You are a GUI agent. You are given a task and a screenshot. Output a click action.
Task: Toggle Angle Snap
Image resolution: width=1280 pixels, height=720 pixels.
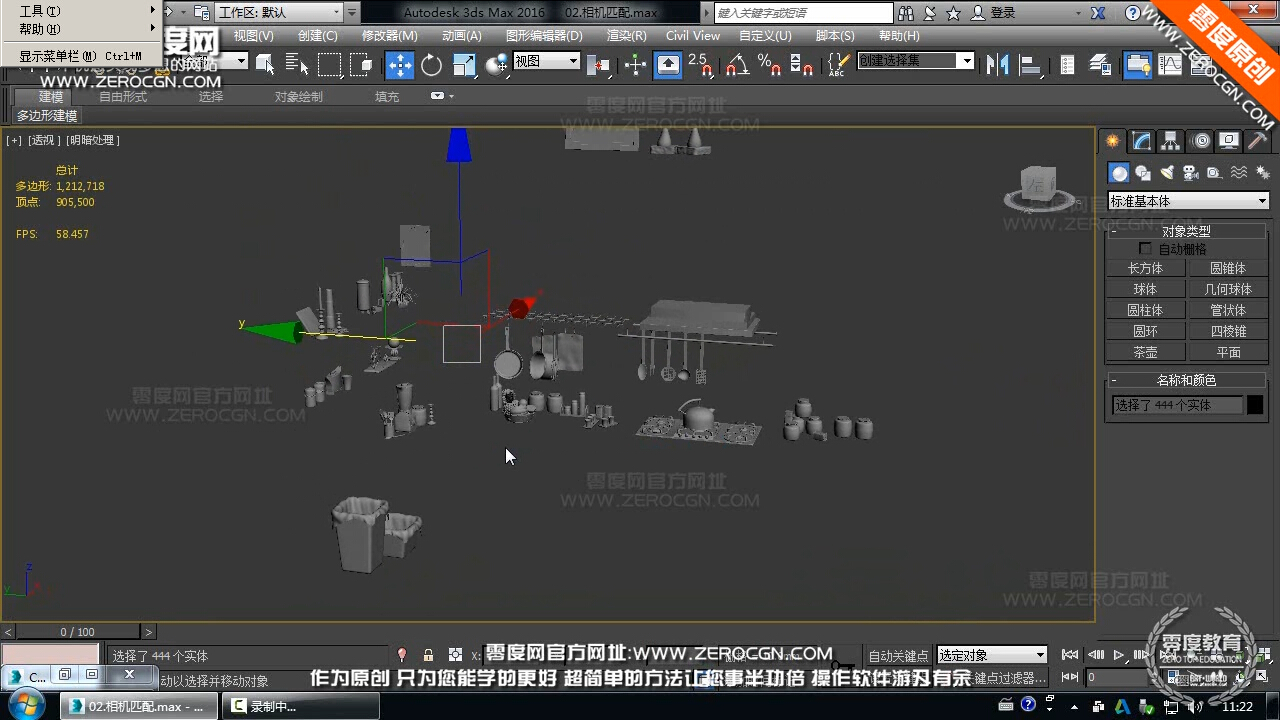coord(737,65)
